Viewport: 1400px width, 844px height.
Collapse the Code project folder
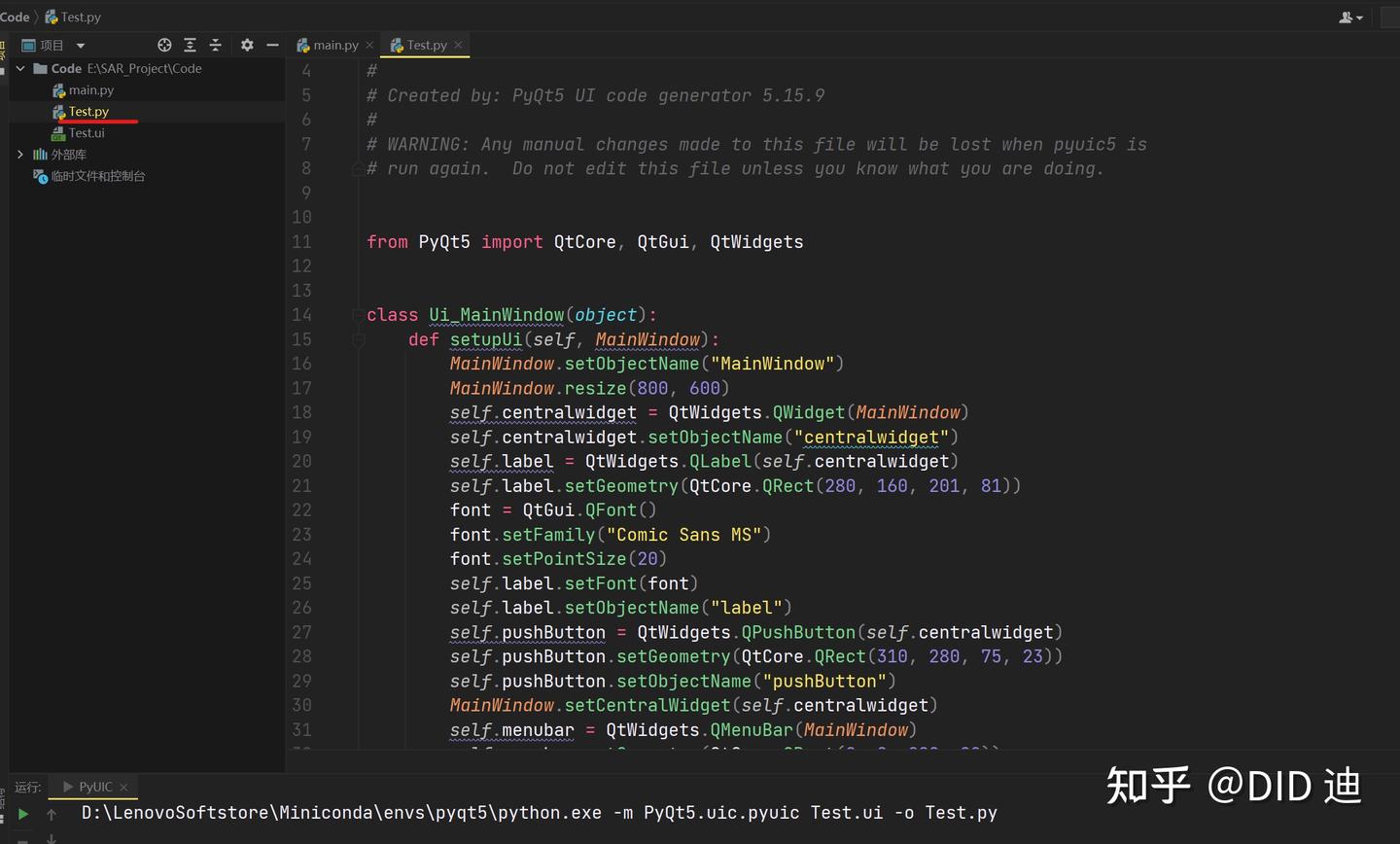pos(20,68)
